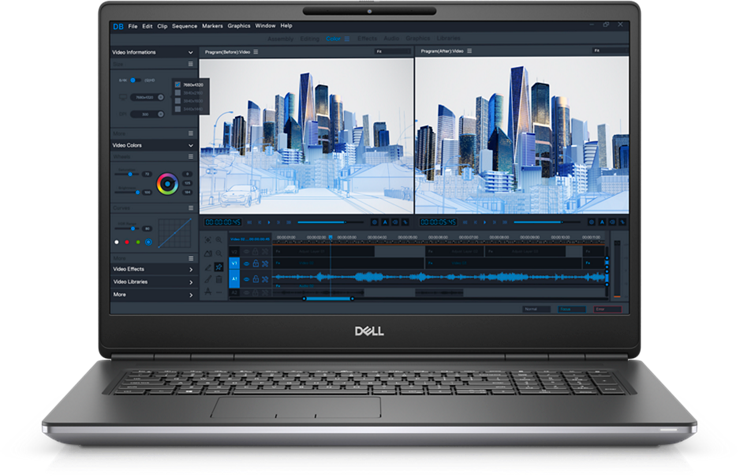Click plus button beside 7680x4320 field
This screenshot has width=738, height=476.
(161, 97)
